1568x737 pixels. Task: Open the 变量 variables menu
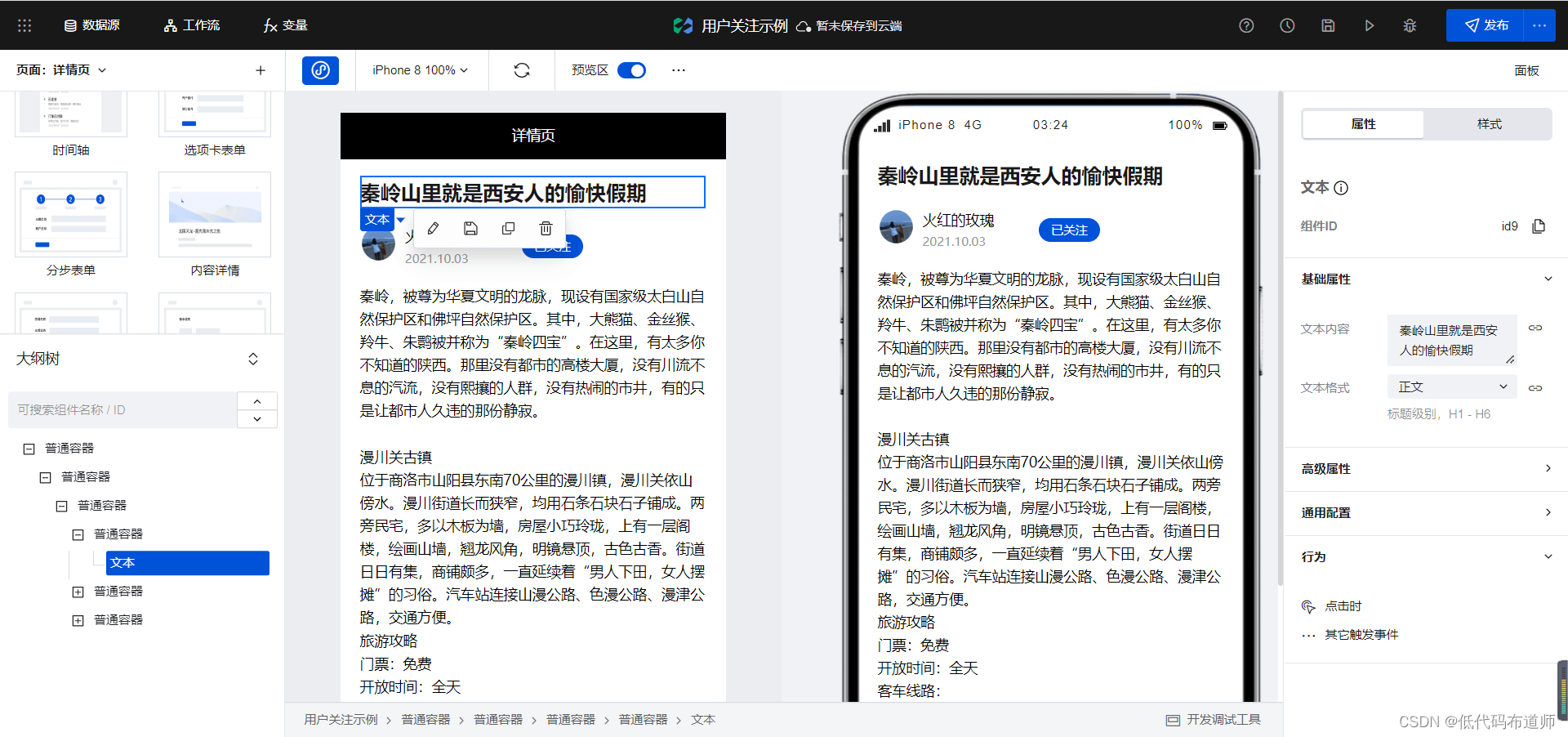tap(285, 25)
